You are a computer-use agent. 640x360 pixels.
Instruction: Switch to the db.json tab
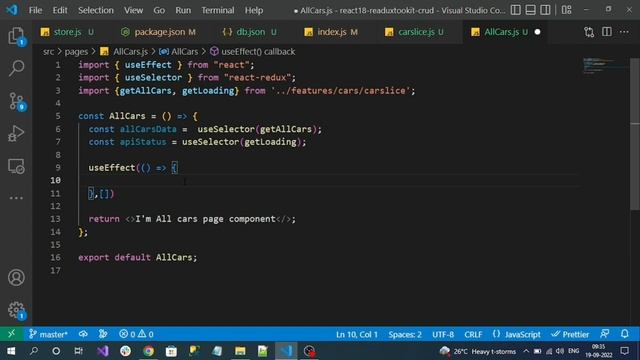(x=250, y=32)
